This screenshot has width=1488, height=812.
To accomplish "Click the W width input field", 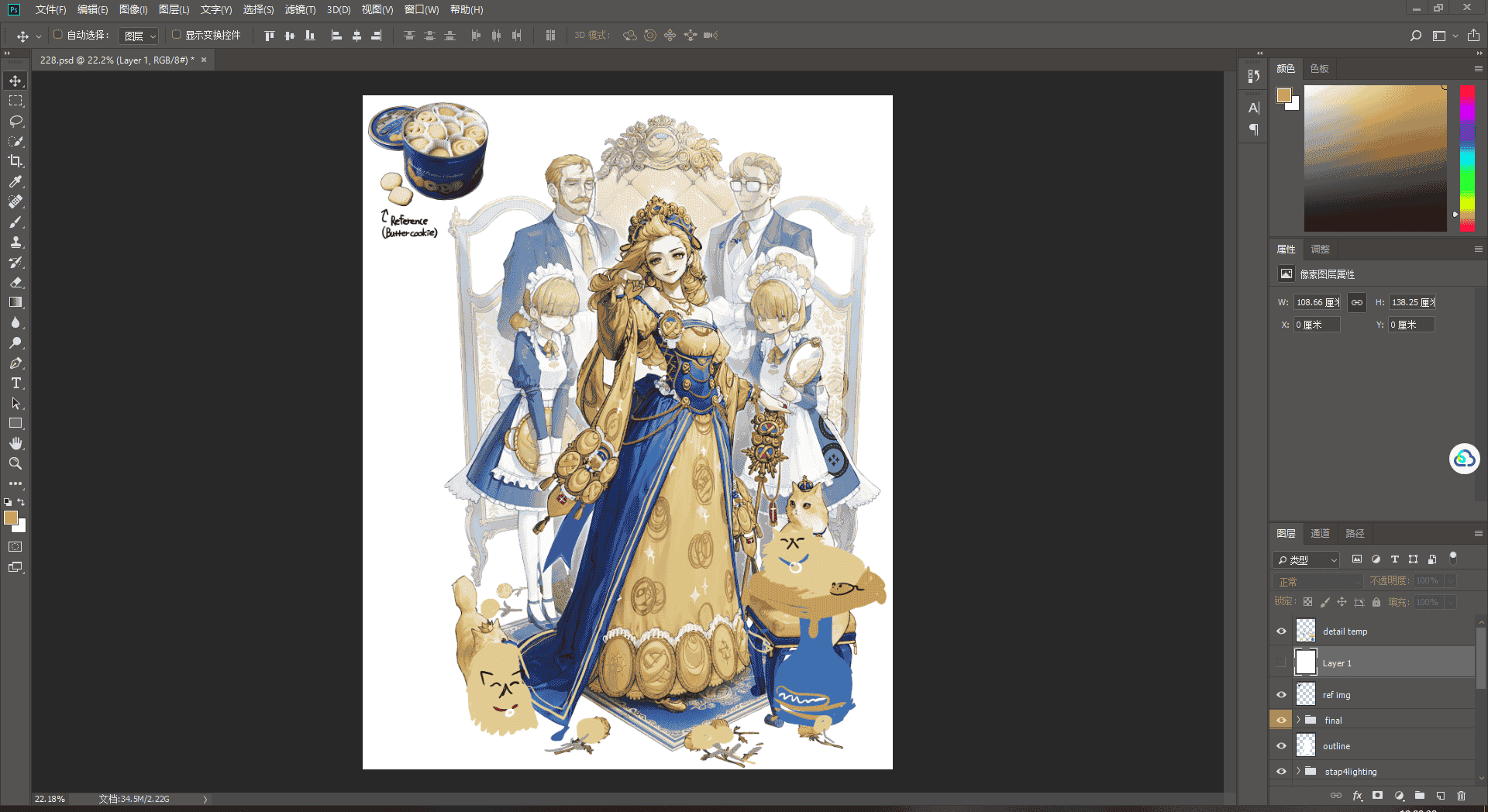I will [x=1317, y=302].
